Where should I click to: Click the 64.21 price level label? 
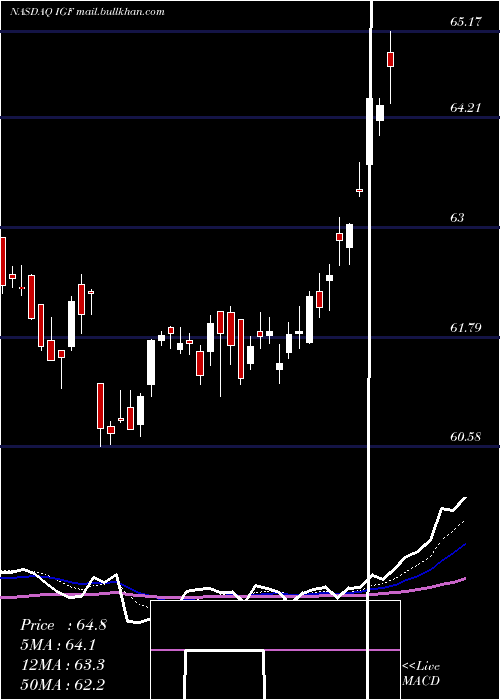[x=466, y=108]
